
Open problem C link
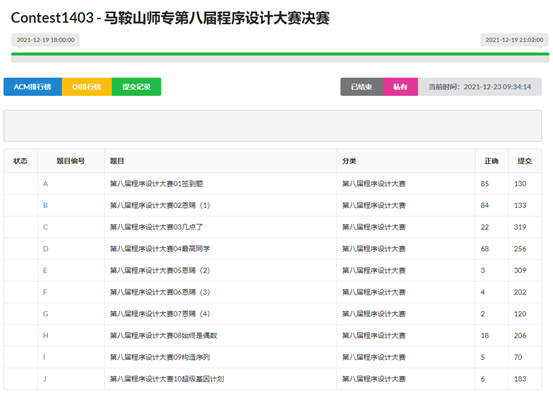pos(45,227)
